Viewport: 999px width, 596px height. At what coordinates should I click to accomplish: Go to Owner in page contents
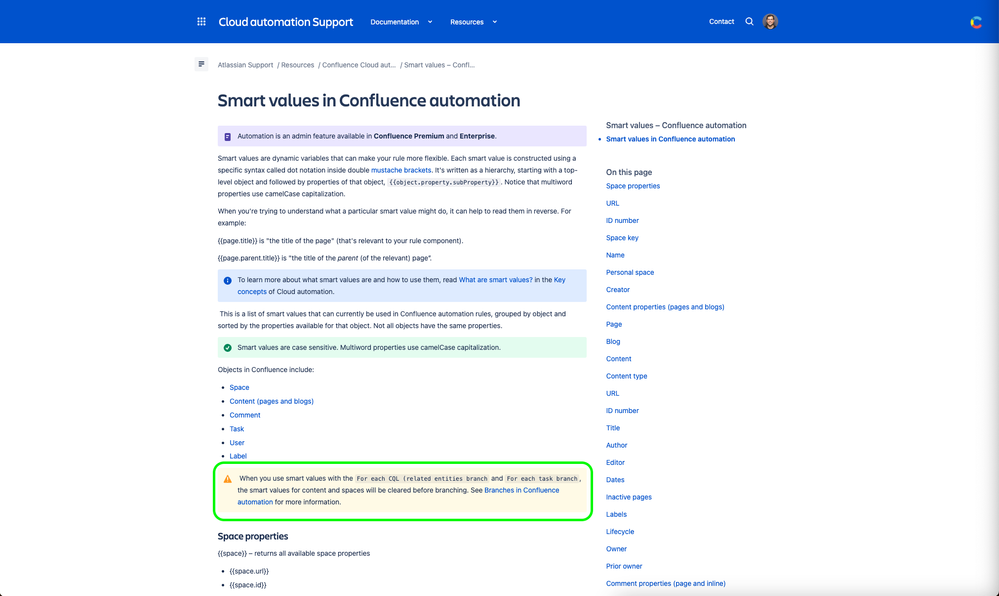point(616,549)
